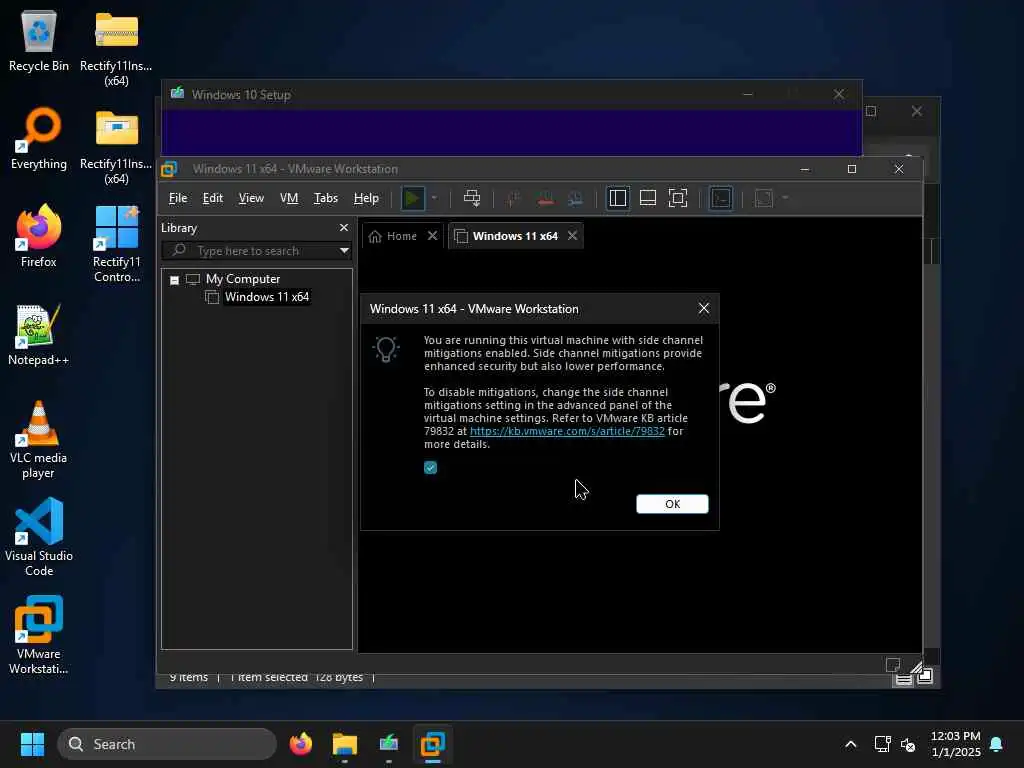Collapse the My Computer tree node
The height and width of the screenshot is (768, 1024).
[x=174, y=280]
